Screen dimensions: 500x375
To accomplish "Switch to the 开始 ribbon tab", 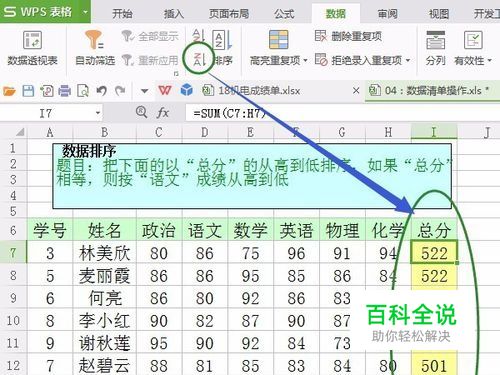I will (122, 14).
